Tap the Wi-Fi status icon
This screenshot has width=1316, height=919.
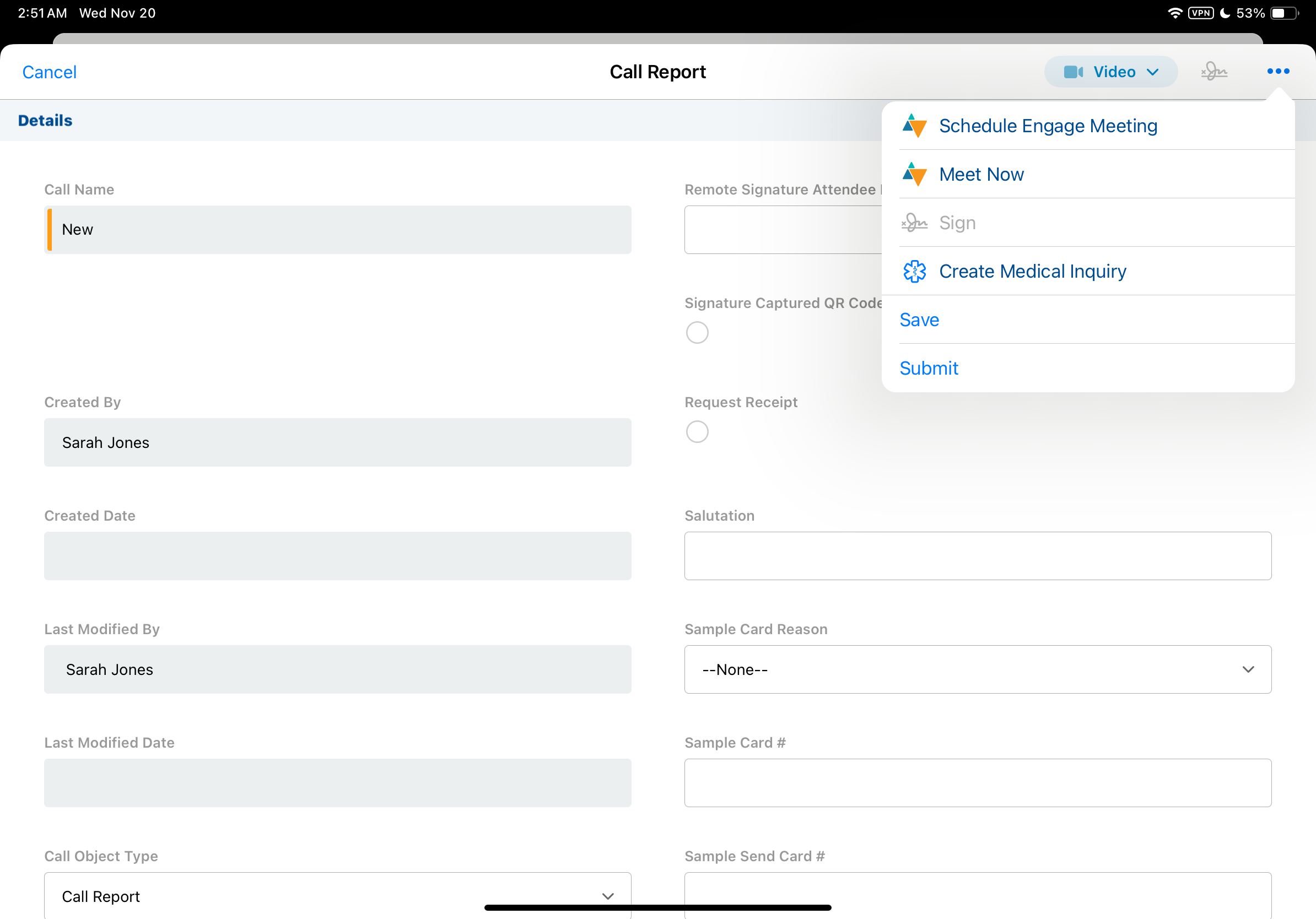[x=1174, y=13]
